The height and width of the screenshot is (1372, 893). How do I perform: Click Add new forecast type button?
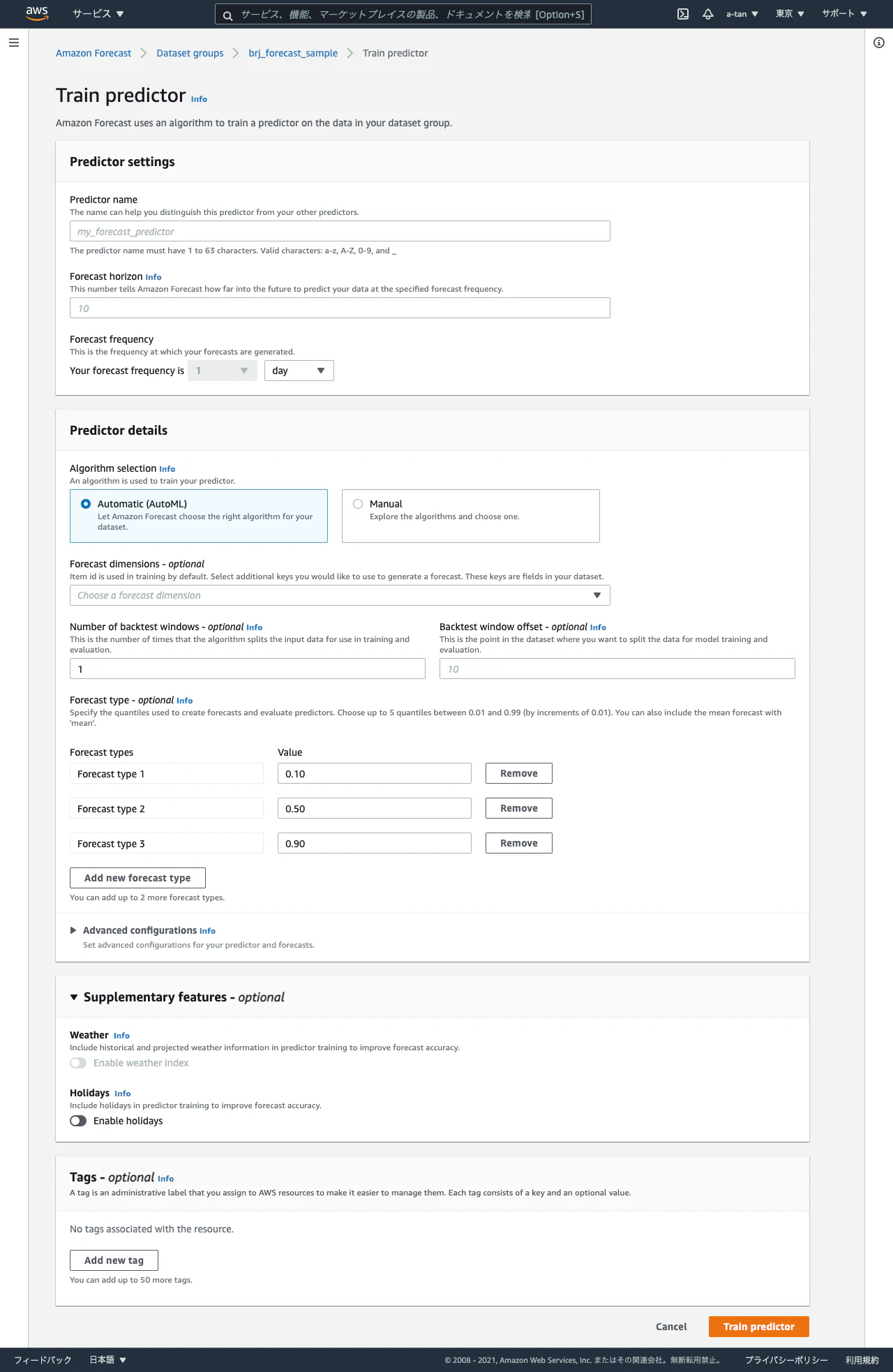[x=137, y=878]
